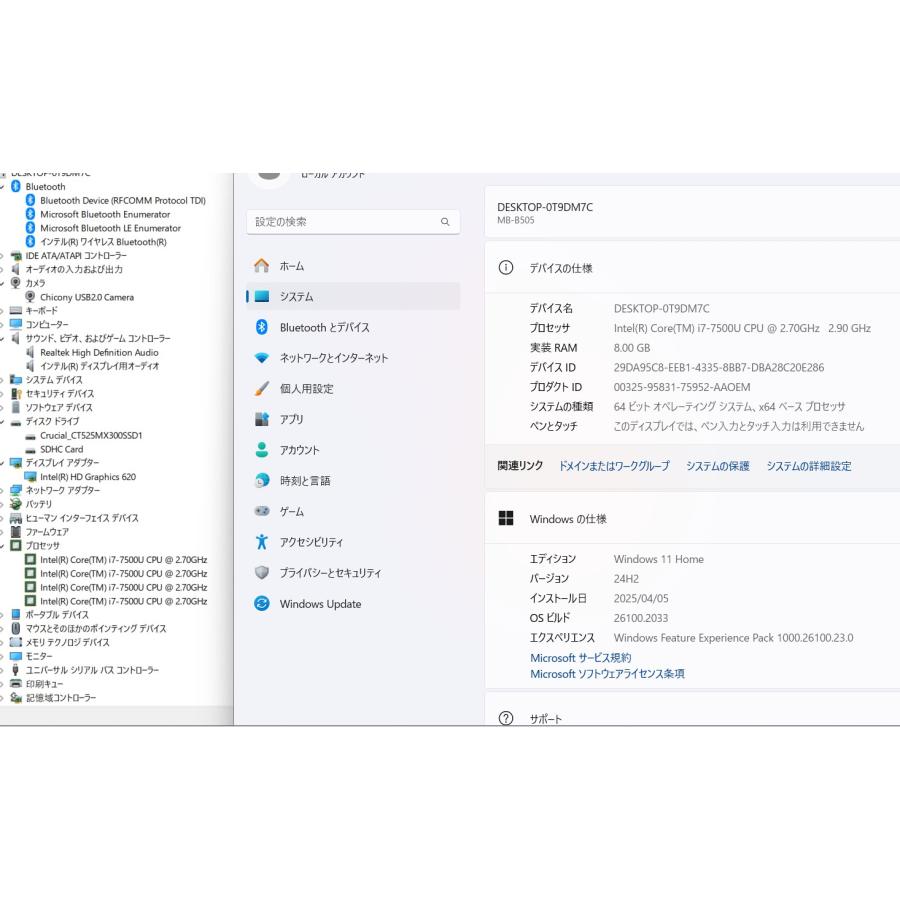900x900 pixels.
Task: Click the search magnifier in 設定の検索
Action: point(445,222)
